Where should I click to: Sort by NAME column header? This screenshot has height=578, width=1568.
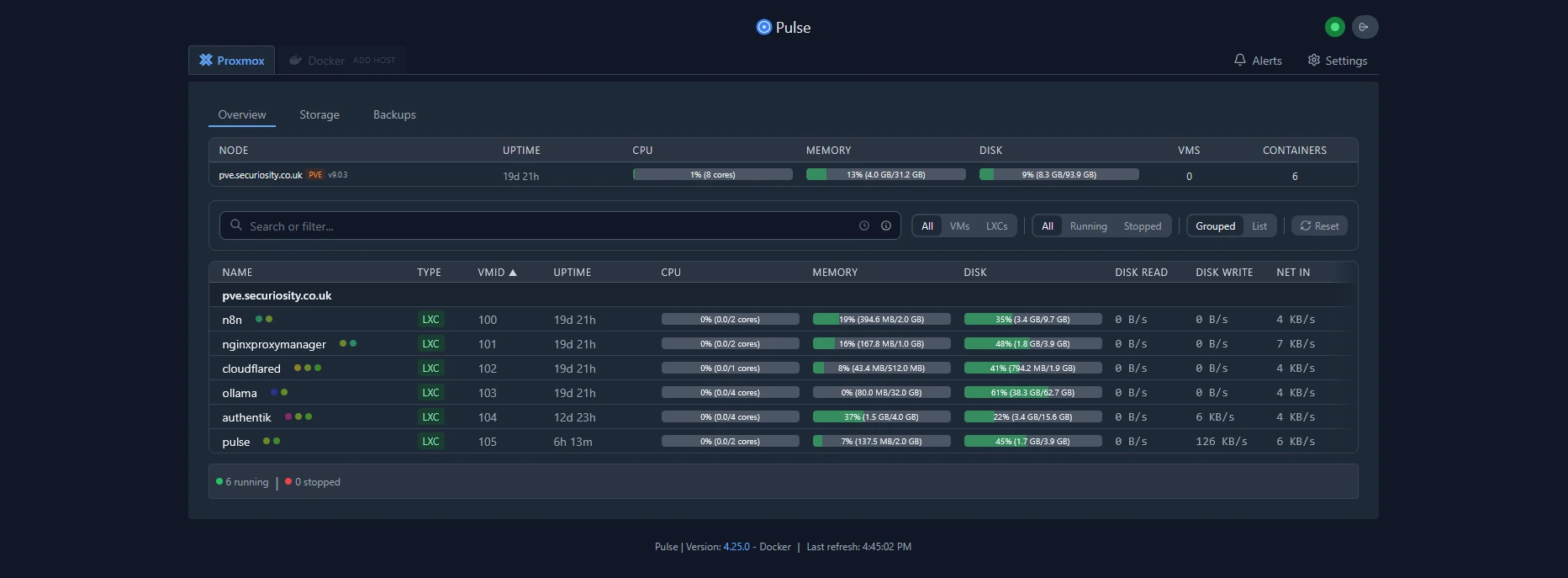237,273
